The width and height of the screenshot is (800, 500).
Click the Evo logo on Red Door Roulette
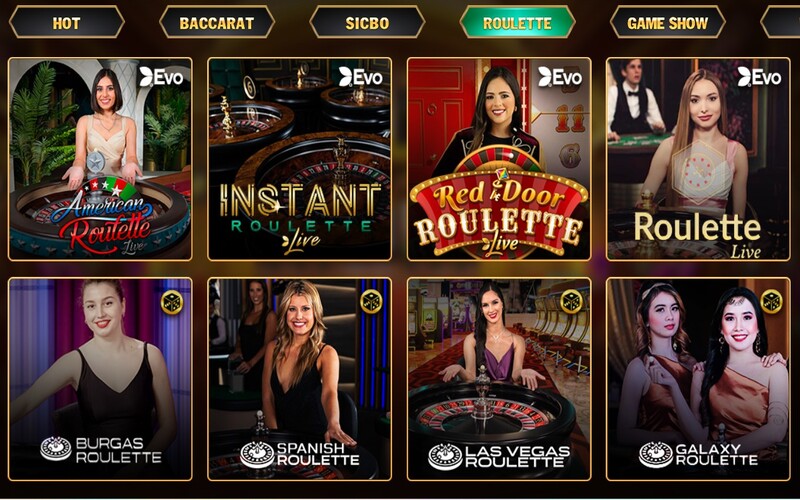point(560,77)
